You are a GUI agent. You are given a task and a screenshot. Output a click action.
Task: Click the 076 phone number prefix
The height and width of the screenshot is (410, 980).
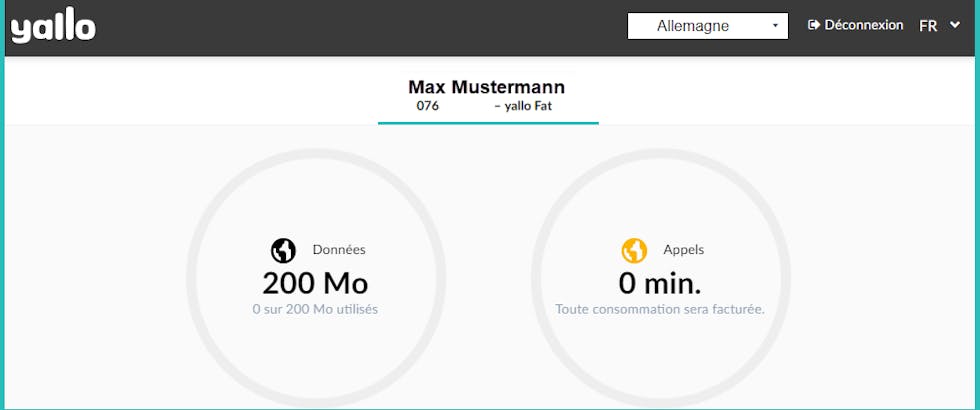pos(428,105)
